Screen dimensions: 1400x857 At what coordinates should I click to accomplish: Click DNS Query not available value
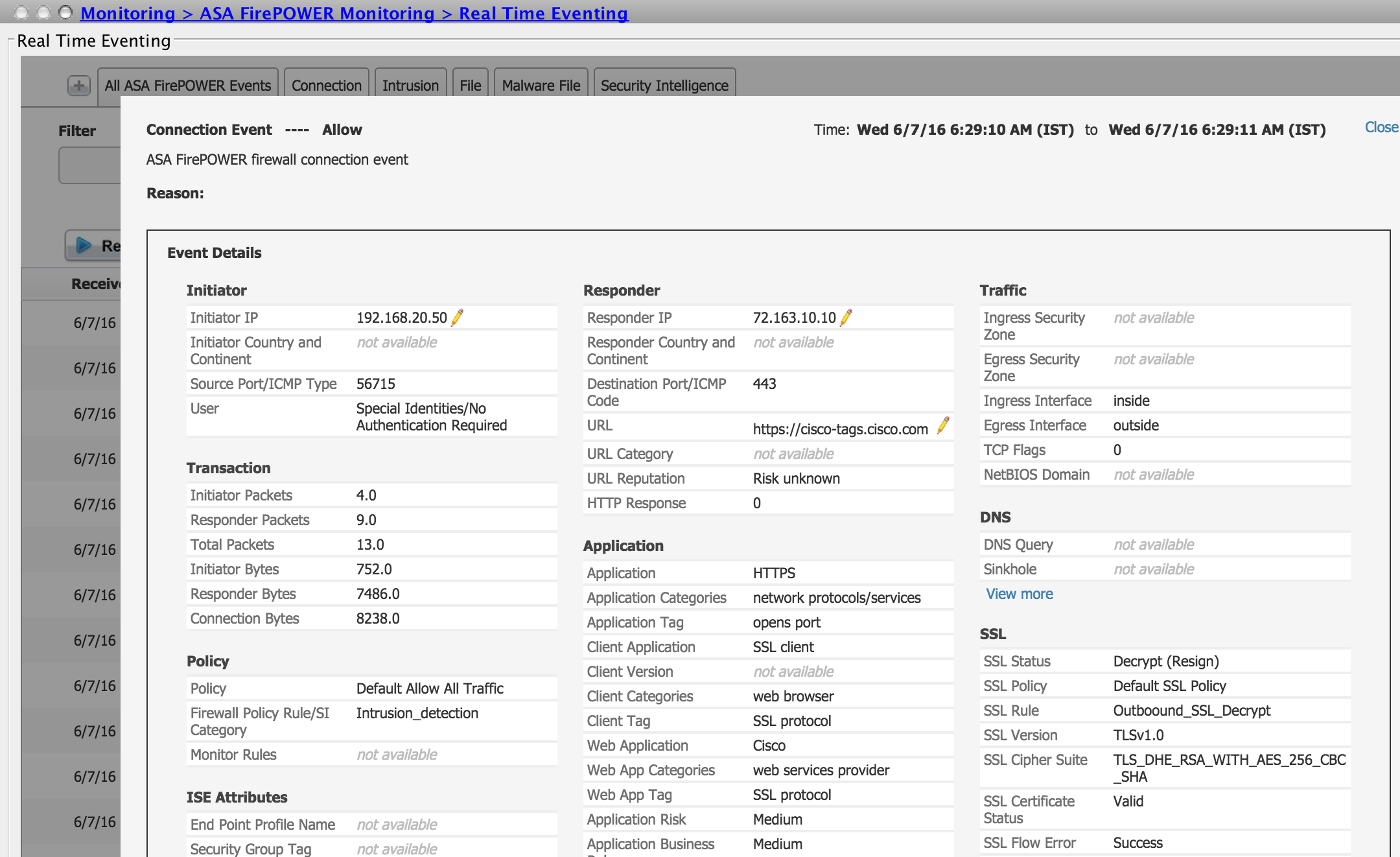coord(1154,545)
